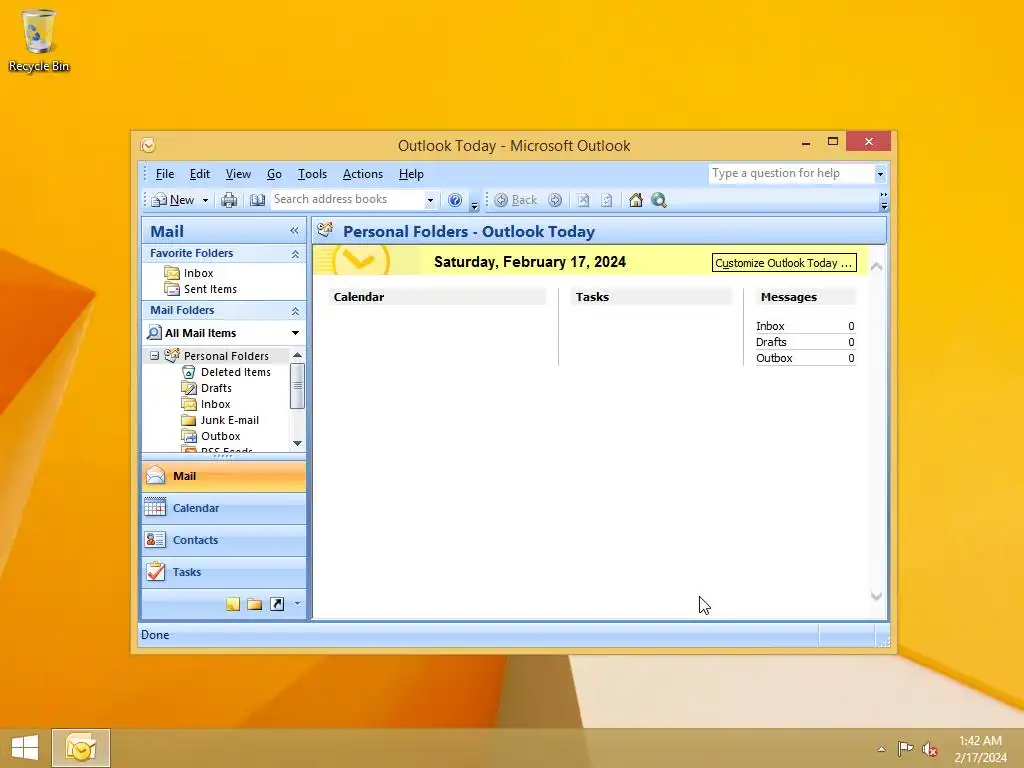Click the Search the Web globe icon
The width and height of the screenshot is (1024, 768).
coord(659,200)
